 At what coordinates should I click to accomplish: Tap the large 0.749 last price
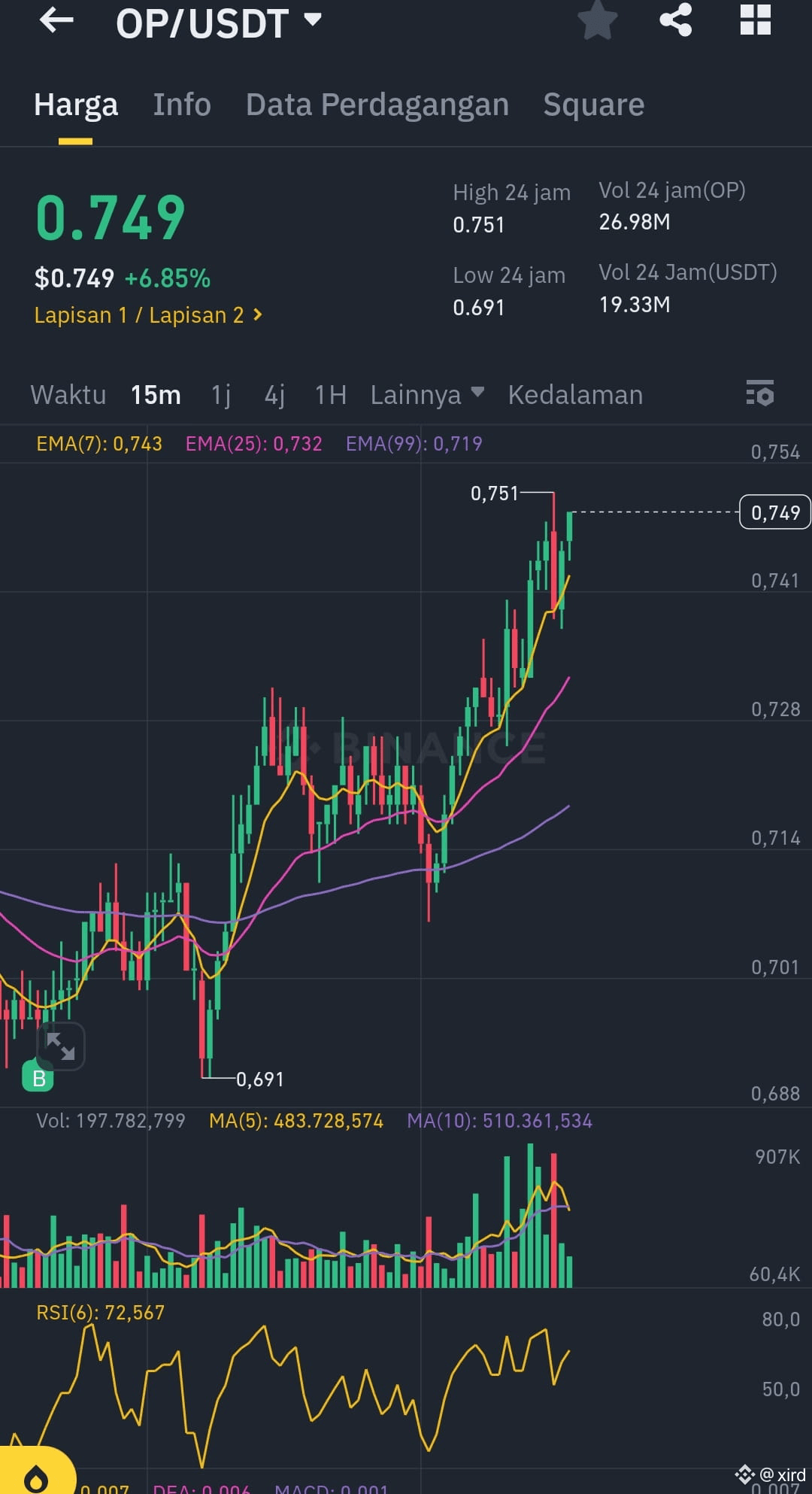coord(111,218)
